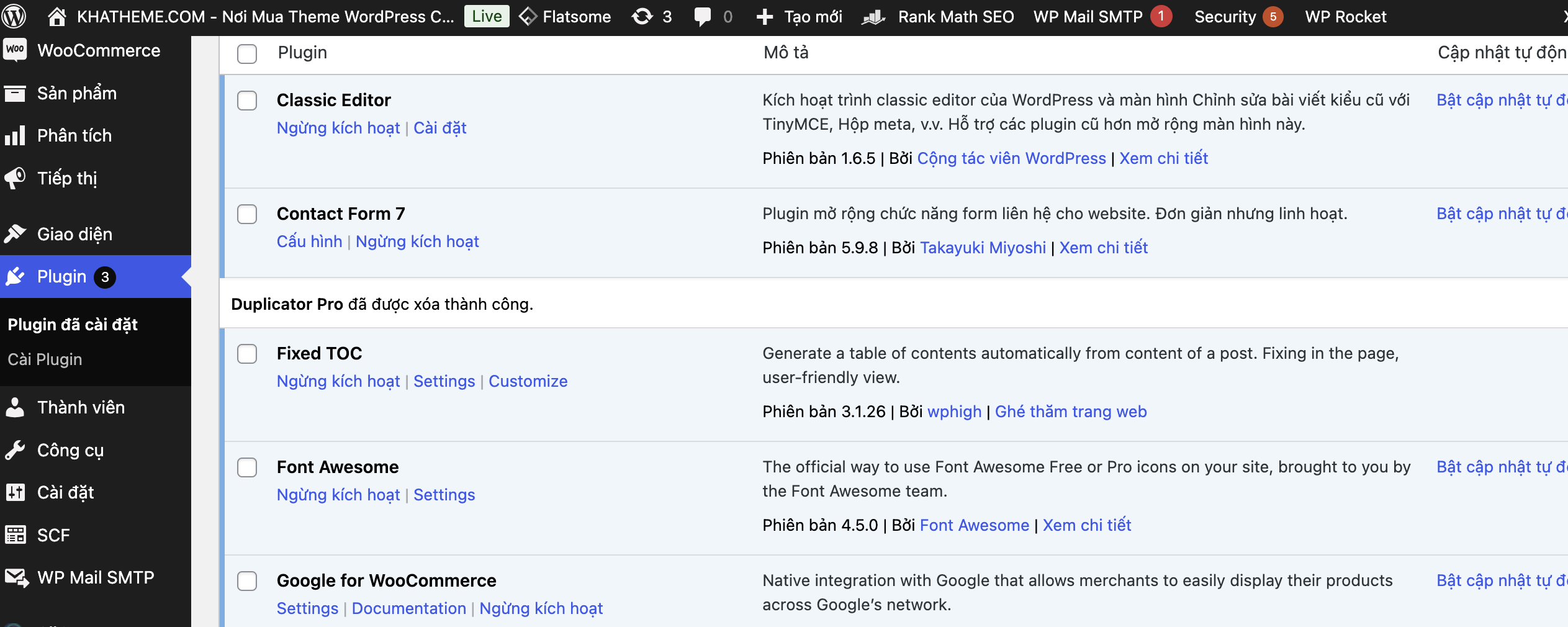This screenshot has height=627, width=1568.
Task: Click the Security notification badge showing 5
Action: click(x=1273, y=17)
